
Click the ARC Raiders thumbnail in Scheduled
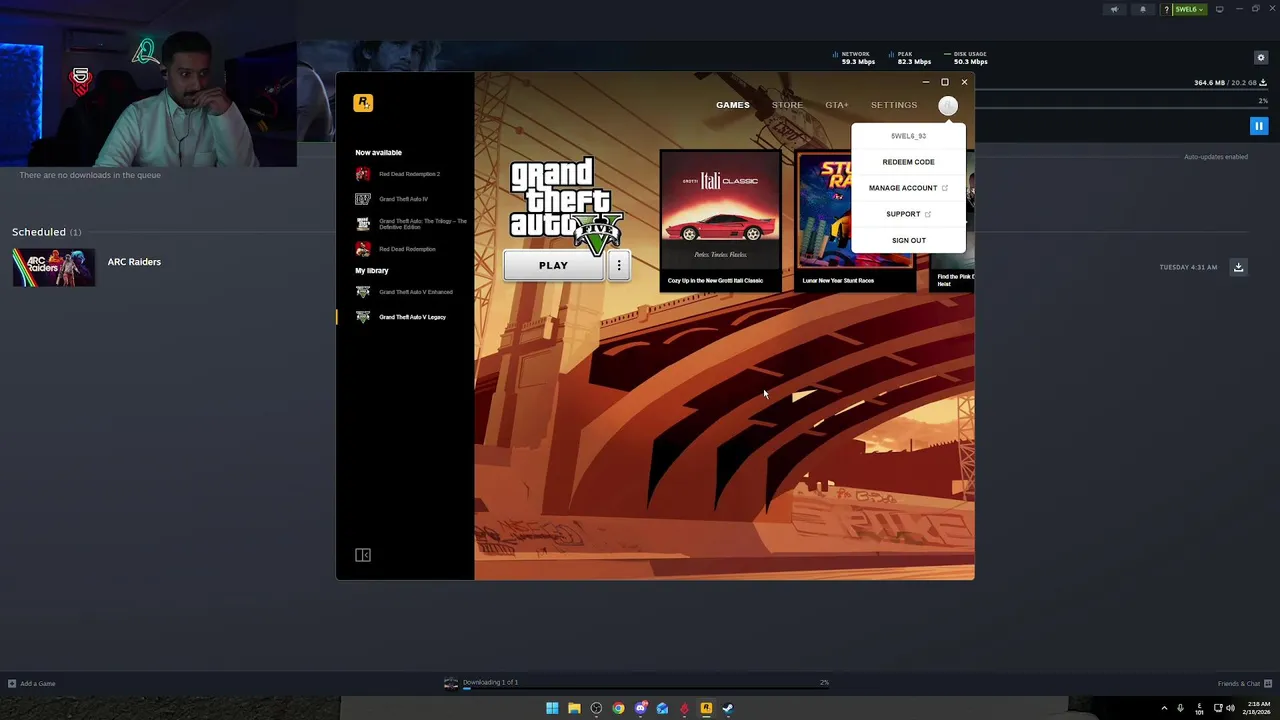click(x=54, y=268)
